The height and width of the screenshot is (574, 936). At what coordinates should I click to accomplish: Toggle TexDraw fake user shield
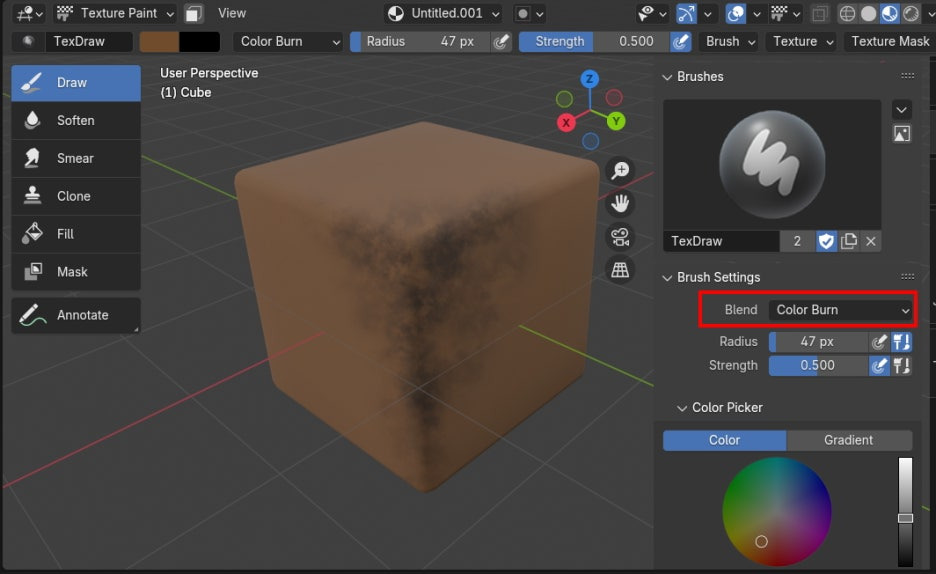(x=826, y=241)
